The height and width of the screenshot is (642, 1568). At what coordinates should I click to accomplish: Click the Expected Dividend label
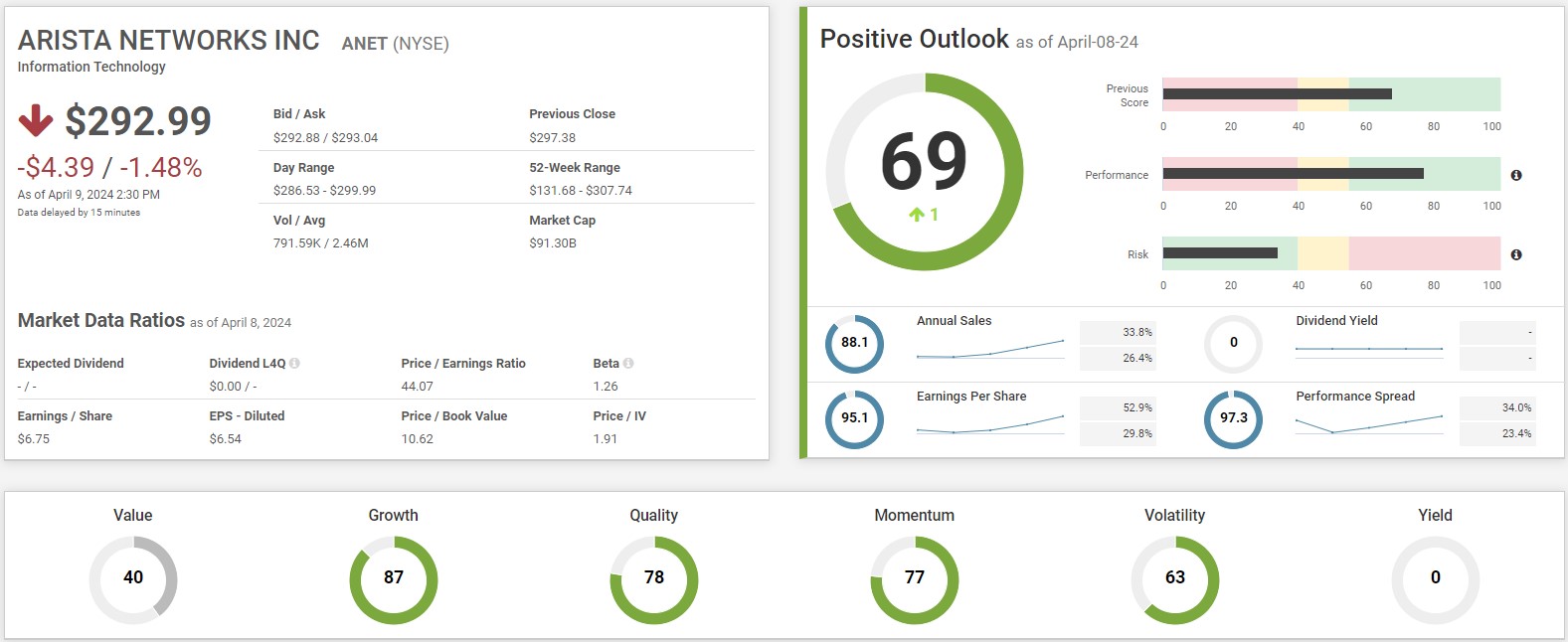(71, 364)
